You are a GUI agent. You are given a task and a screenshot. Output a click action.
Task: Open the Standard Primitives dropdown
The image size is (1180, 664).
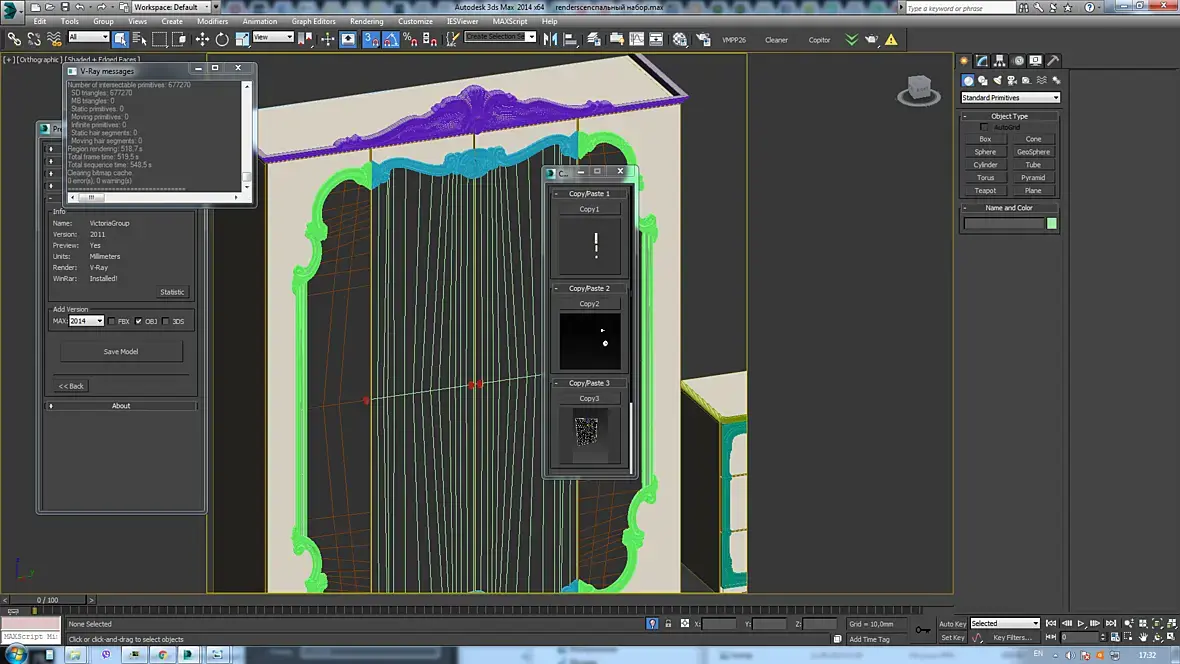click(x=1010, y=98)
